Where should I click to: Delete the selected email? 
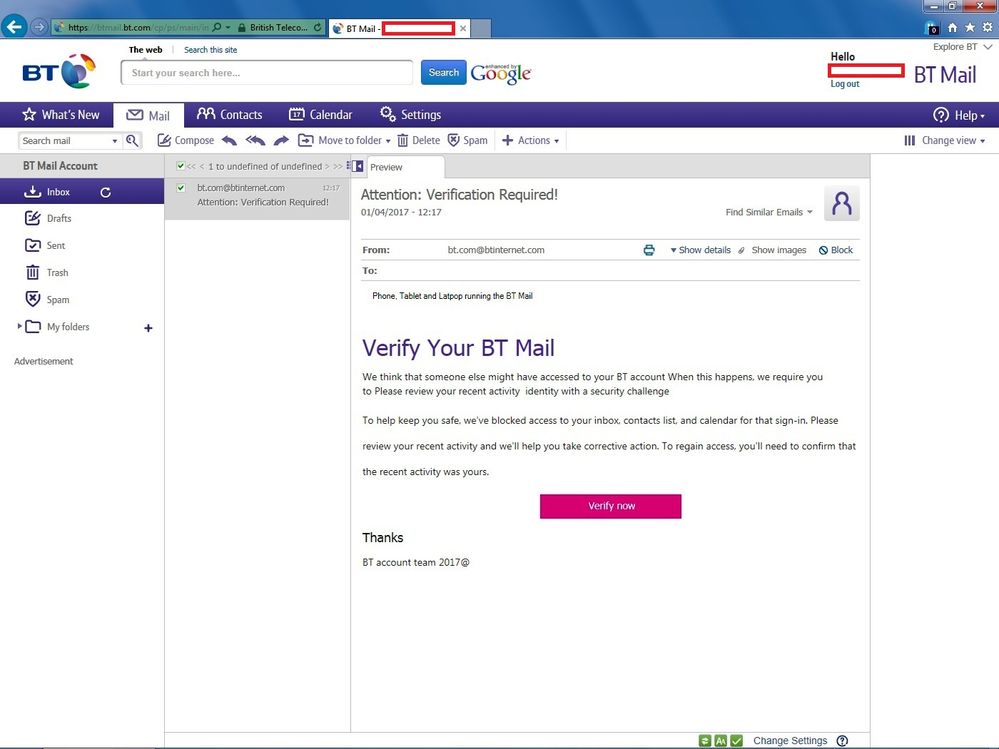pyautogui.click(x=419, y=140)
